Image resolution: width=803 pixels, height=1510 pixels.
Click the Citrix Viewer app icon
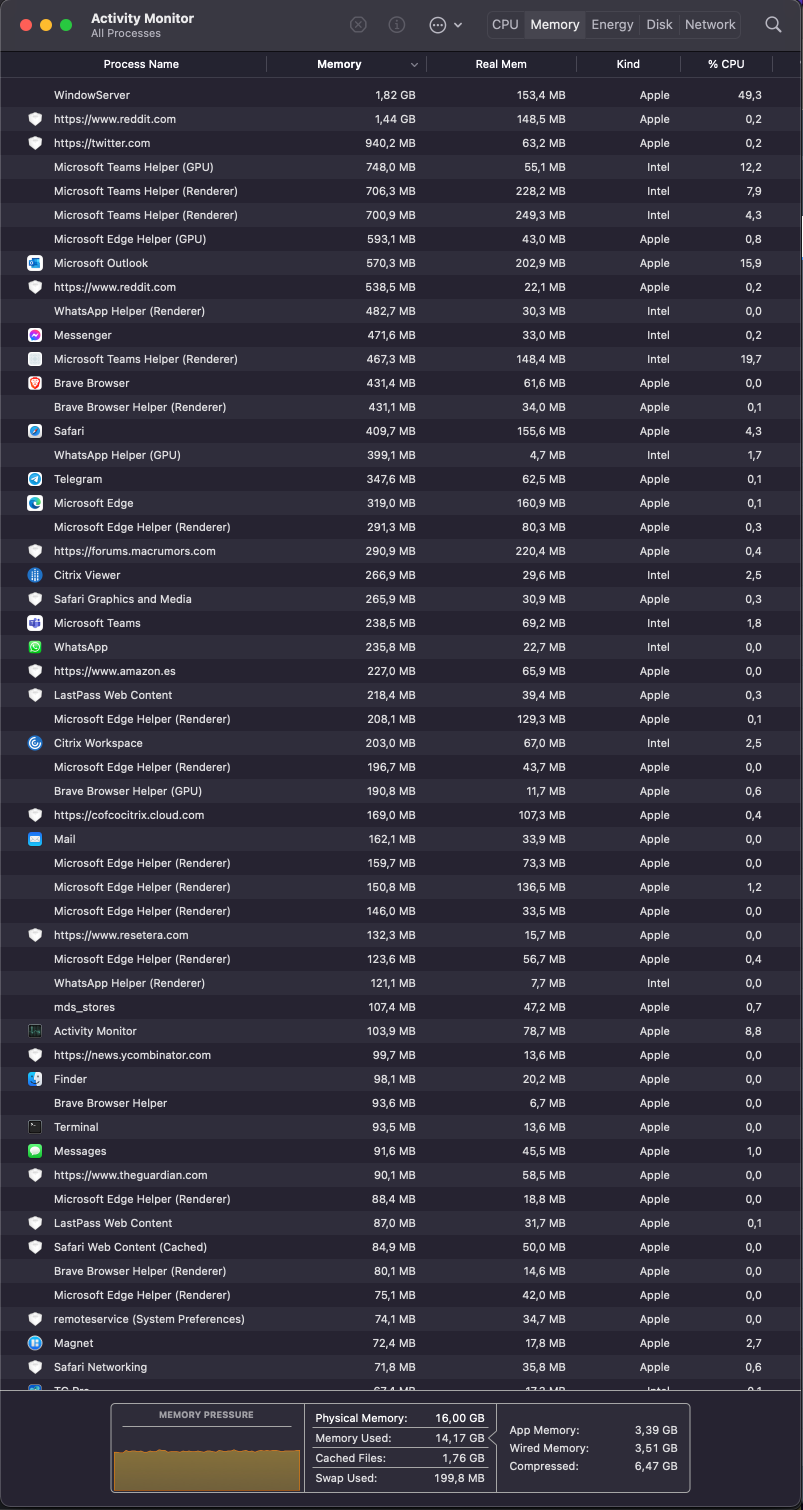[x=35, y=575]
